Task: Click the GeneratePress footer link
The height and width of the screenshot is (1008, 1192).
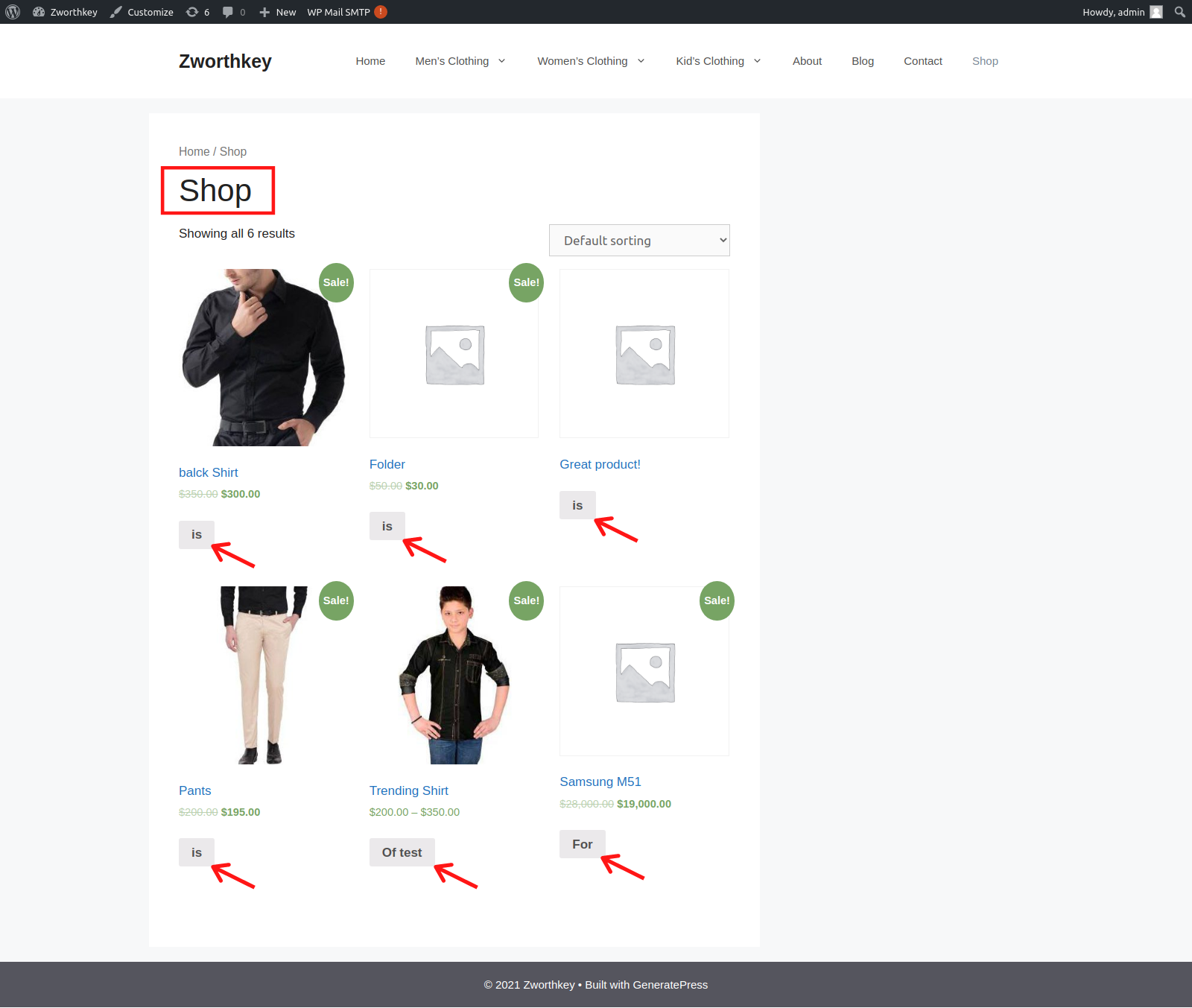Action: (x=670, y=985)
